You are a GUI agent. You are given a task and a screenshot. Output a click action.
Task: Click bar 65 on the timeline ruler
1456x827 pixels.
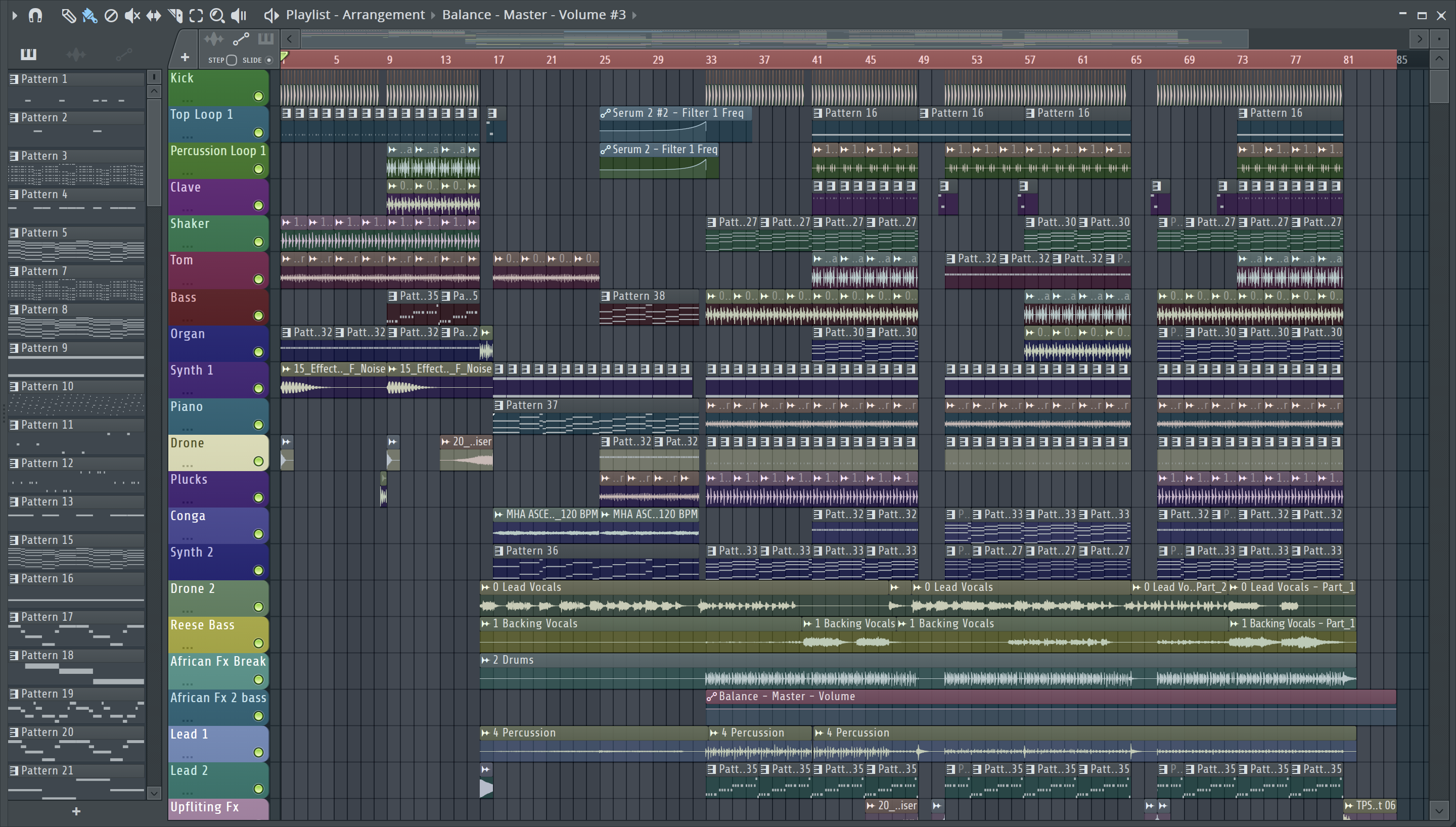pyautogui.click(x=1135, y=60)
